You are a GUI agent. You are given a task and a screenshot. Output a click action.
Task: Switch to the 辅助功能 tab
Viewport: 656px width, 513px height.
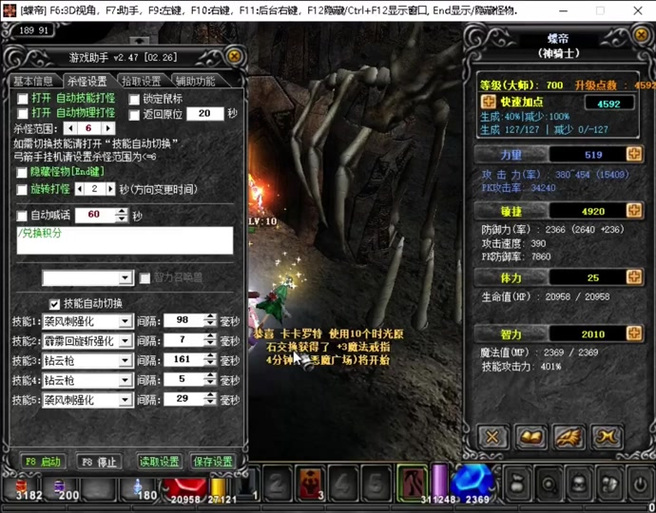pos(195,81)
